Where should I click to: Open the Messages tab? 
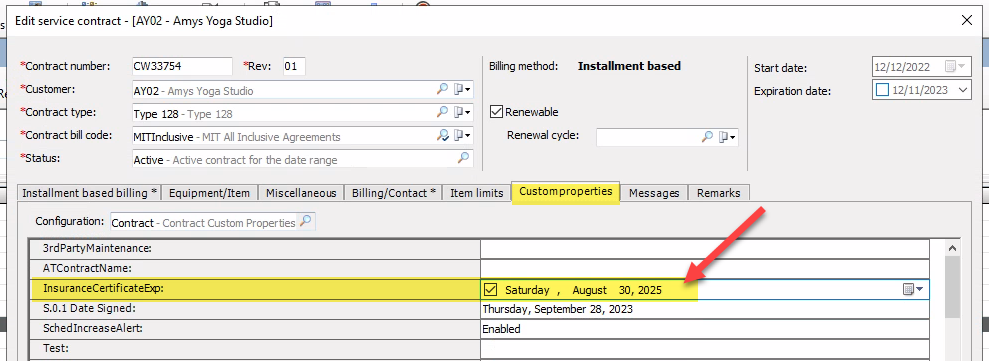(654, 193)
